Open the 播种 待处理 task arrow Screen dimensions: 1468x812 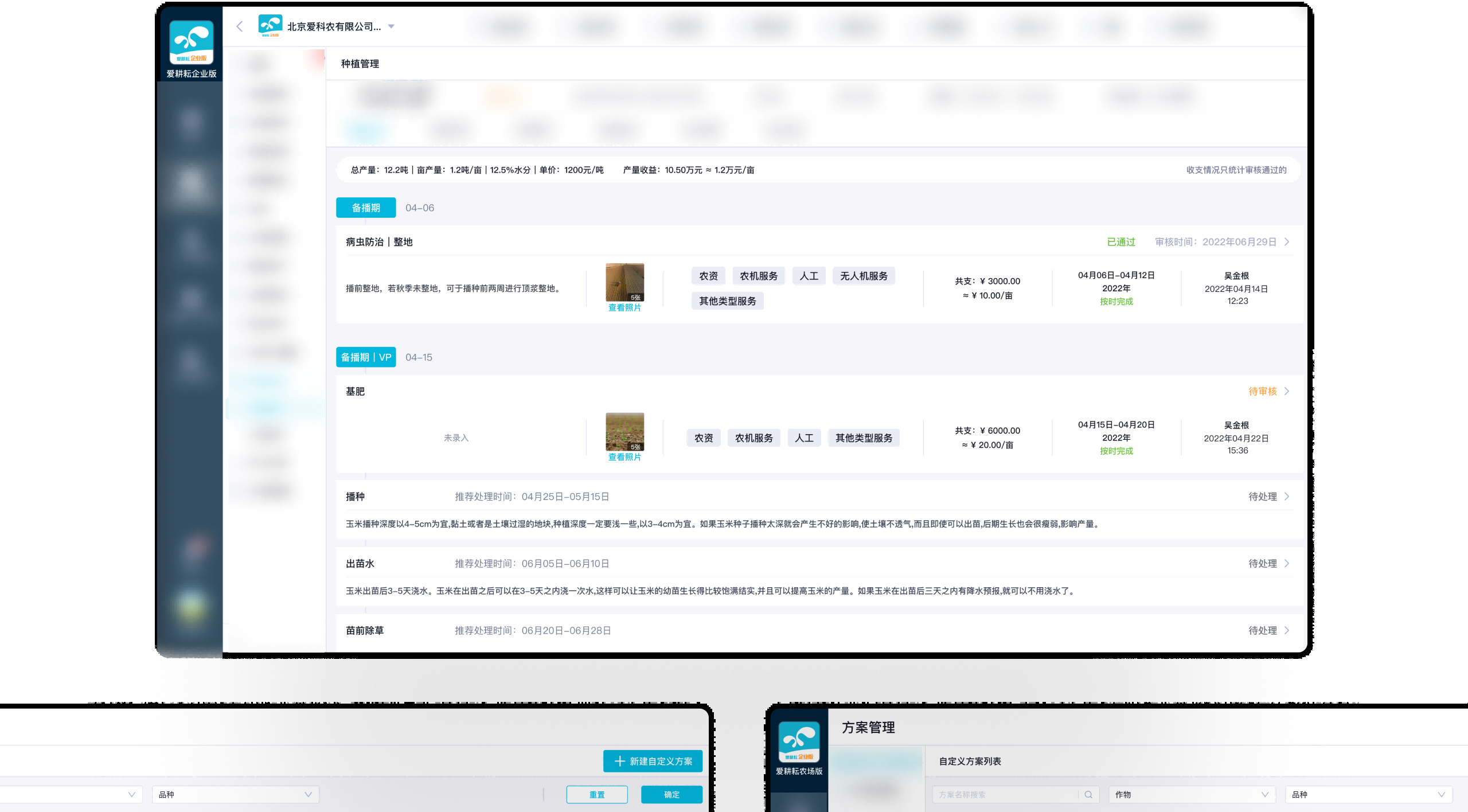[x=1287, y=497]
